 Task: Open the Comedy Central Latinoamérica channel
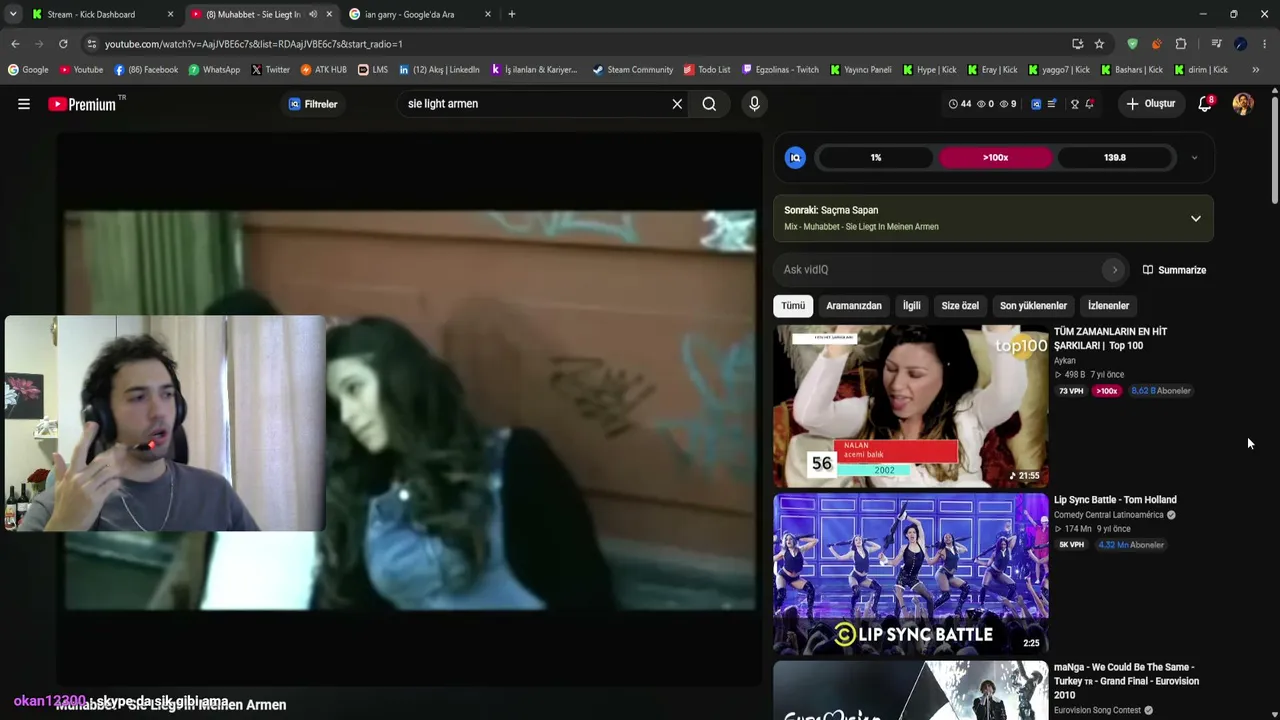pyautogui.click(x=1108, y=515)
